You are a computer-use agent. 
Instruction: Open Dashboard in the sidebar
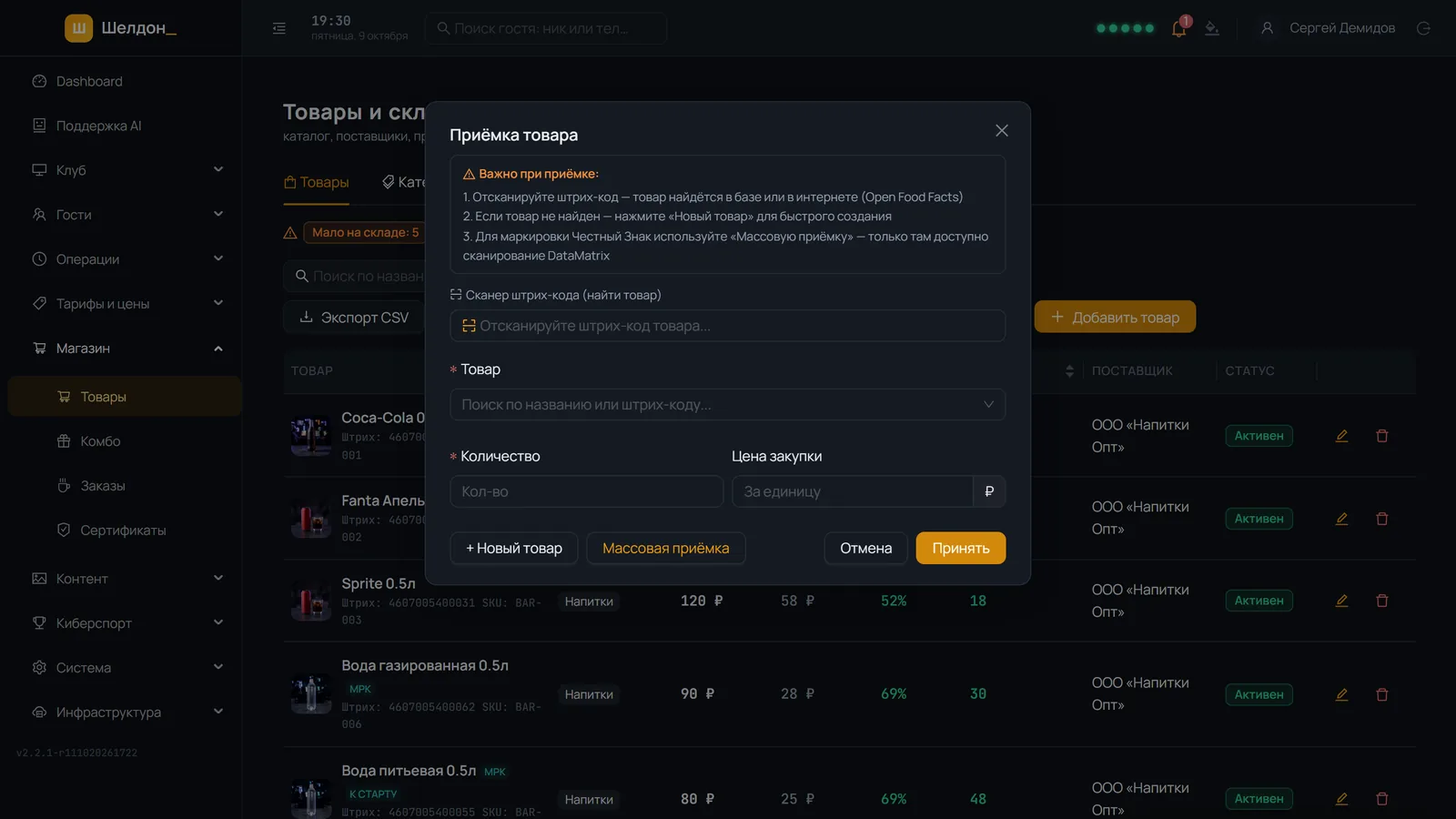click(x=125, y=81)
